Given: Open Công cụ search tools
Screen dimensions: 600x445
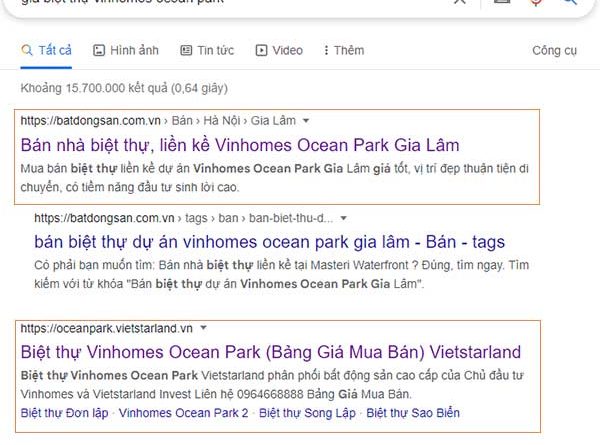Looking at the screenshot, I should tap(554, 50).
